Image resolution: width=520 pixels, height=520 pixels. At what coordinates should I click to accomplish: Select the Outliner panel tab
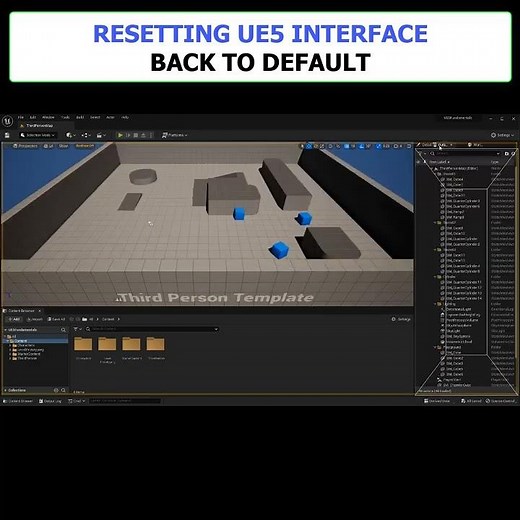coord(444,145)
